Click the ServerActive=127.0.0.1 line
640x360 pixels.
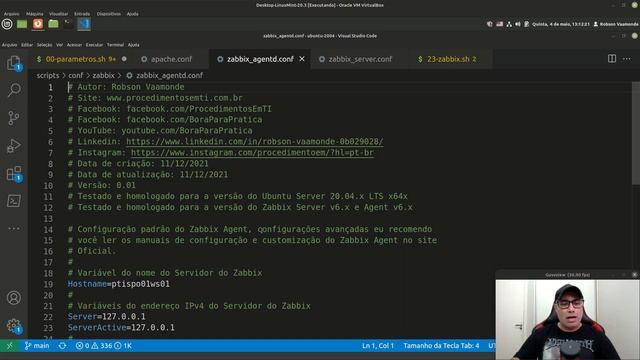(121, 328)
